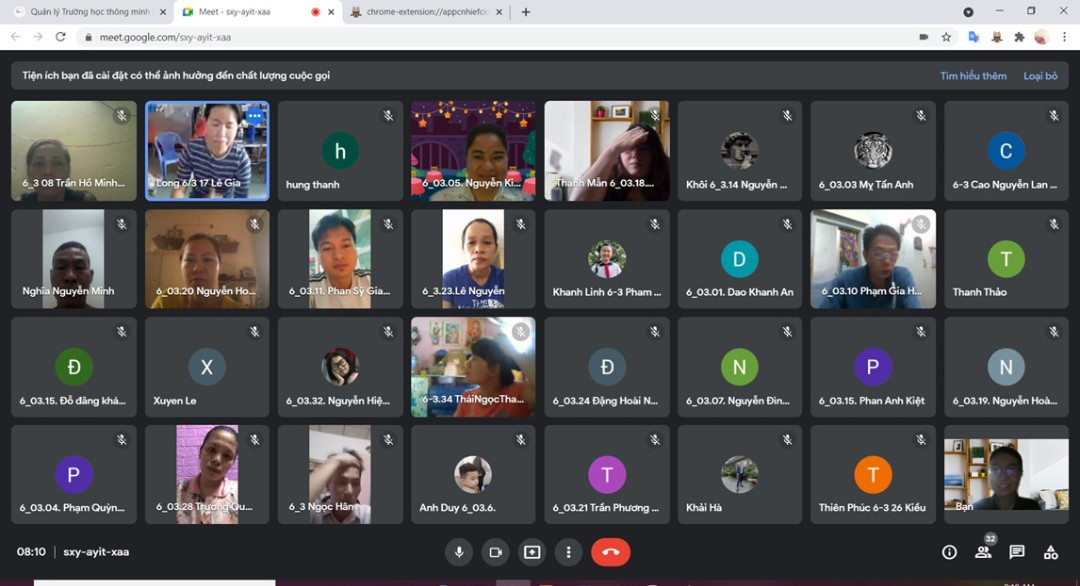Click the orange "T" avatar of Thiên Phúc
This screenshot has height=586, width=1080.
tap(873, 474)
